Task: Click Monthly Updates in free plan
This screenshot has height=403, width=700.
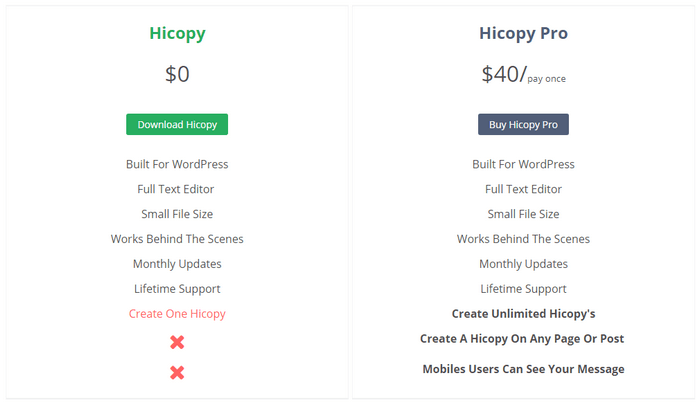Action: 177,264
